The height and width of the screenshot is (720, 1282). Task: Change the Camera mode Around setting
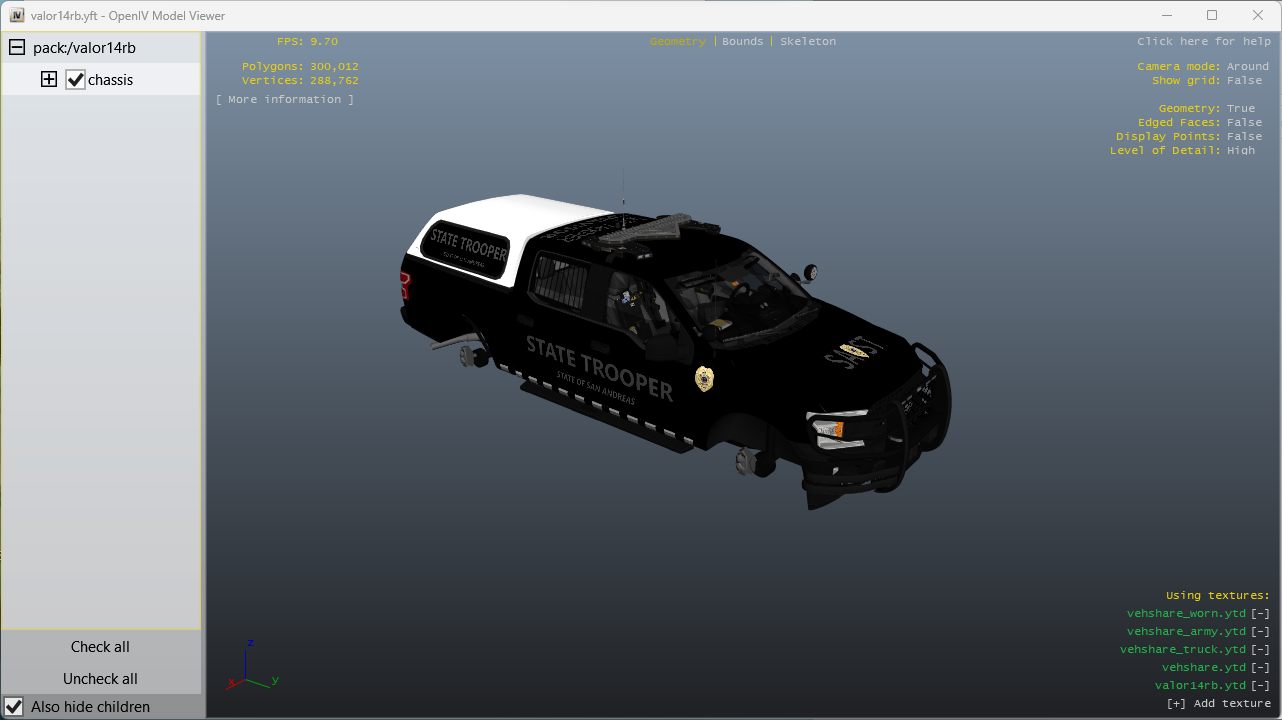coord(1247,67)
